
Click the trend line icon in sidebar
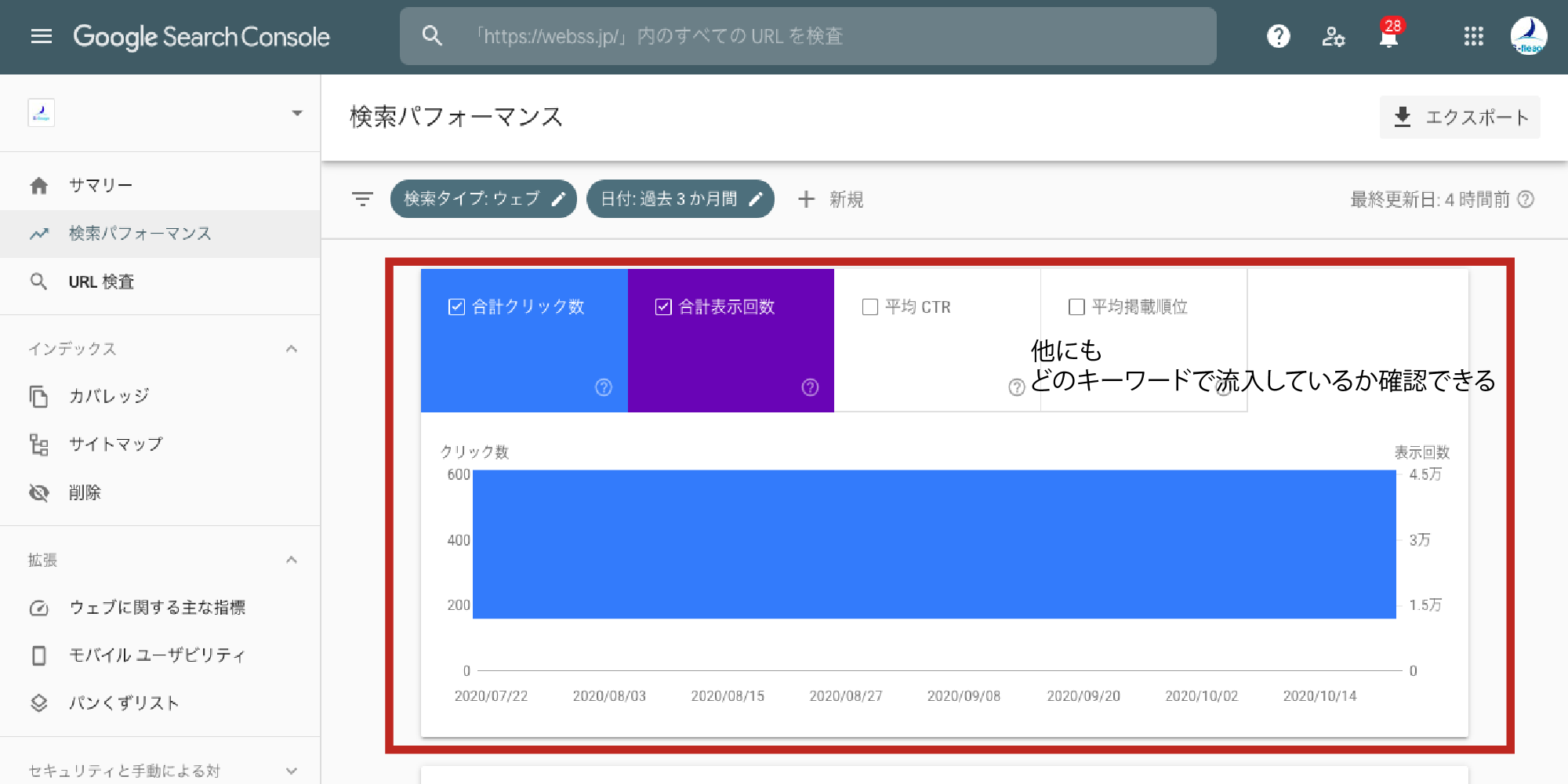(39, 234)
